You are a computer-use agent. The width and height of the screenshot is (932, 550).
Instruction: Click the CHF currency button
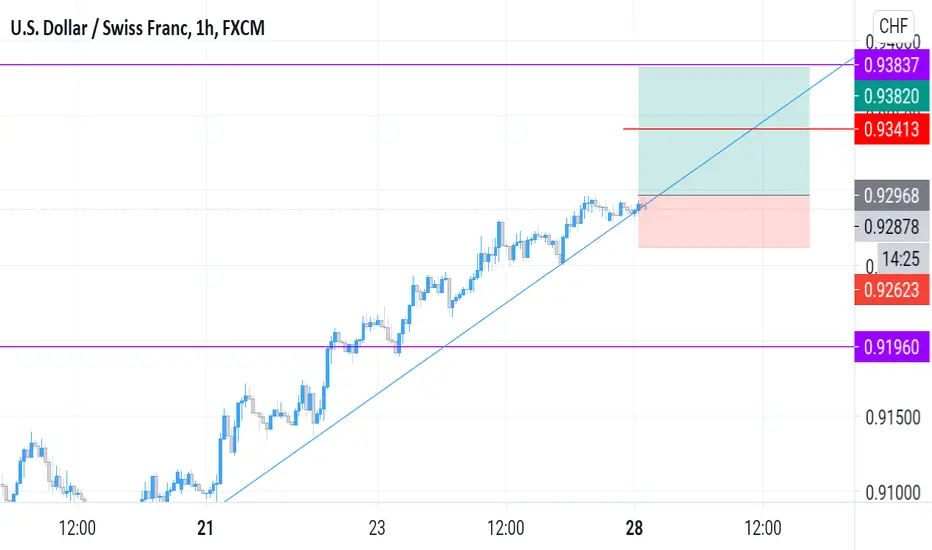coord(893,26)
